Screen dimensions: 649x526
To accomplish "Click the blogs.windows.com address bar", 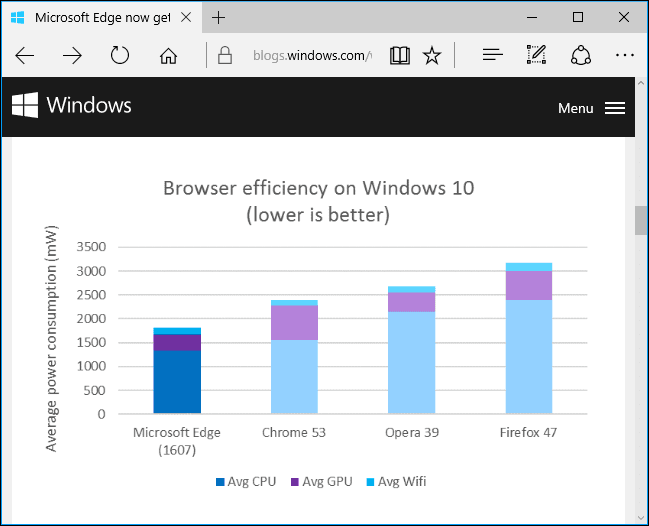I will pos(300,55).
